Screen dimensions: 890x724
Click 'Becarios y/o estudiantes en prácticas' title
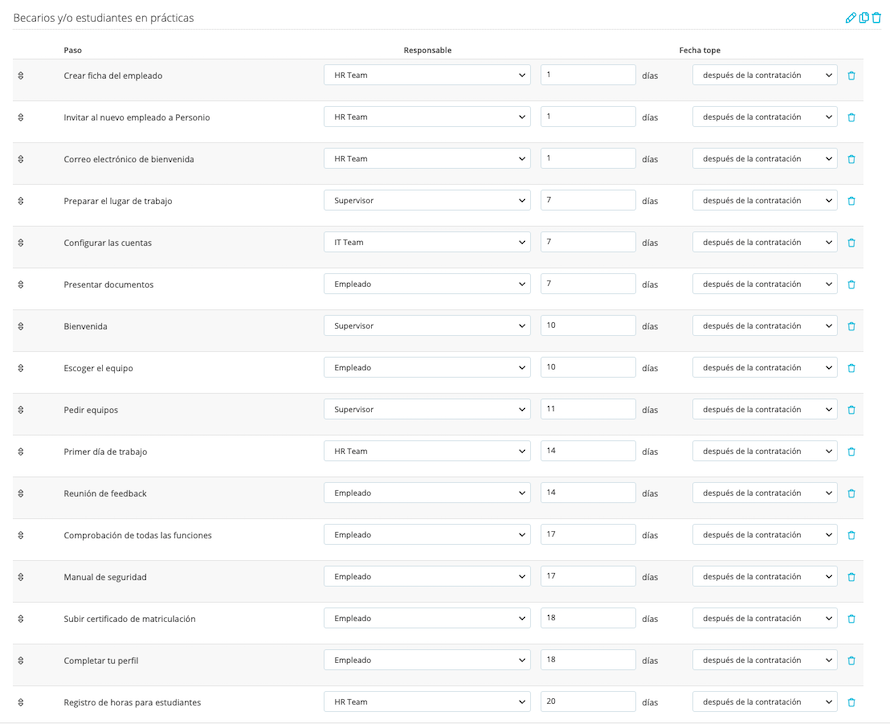[103, 18]
